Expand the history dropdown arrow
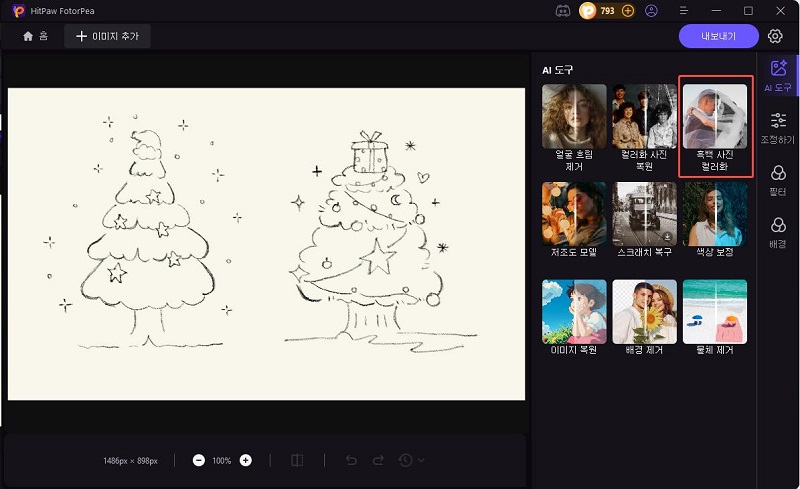 click(x=421, y=460)
